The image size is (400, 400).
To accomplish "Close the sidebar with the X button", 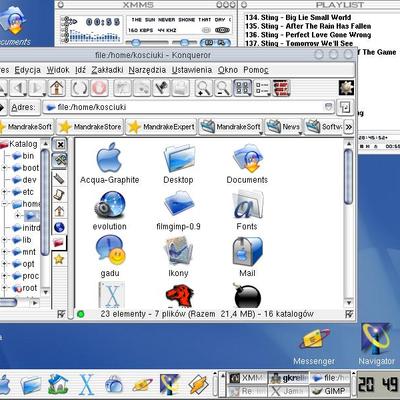I will coord(60,145).
